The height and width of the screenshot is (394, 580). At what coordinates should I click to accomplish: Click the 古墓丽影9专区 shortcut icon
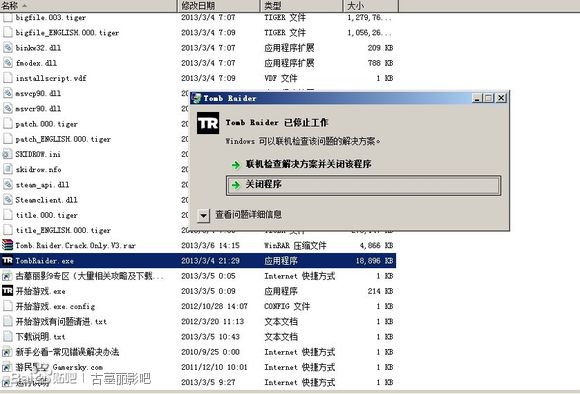click(7, 276)
